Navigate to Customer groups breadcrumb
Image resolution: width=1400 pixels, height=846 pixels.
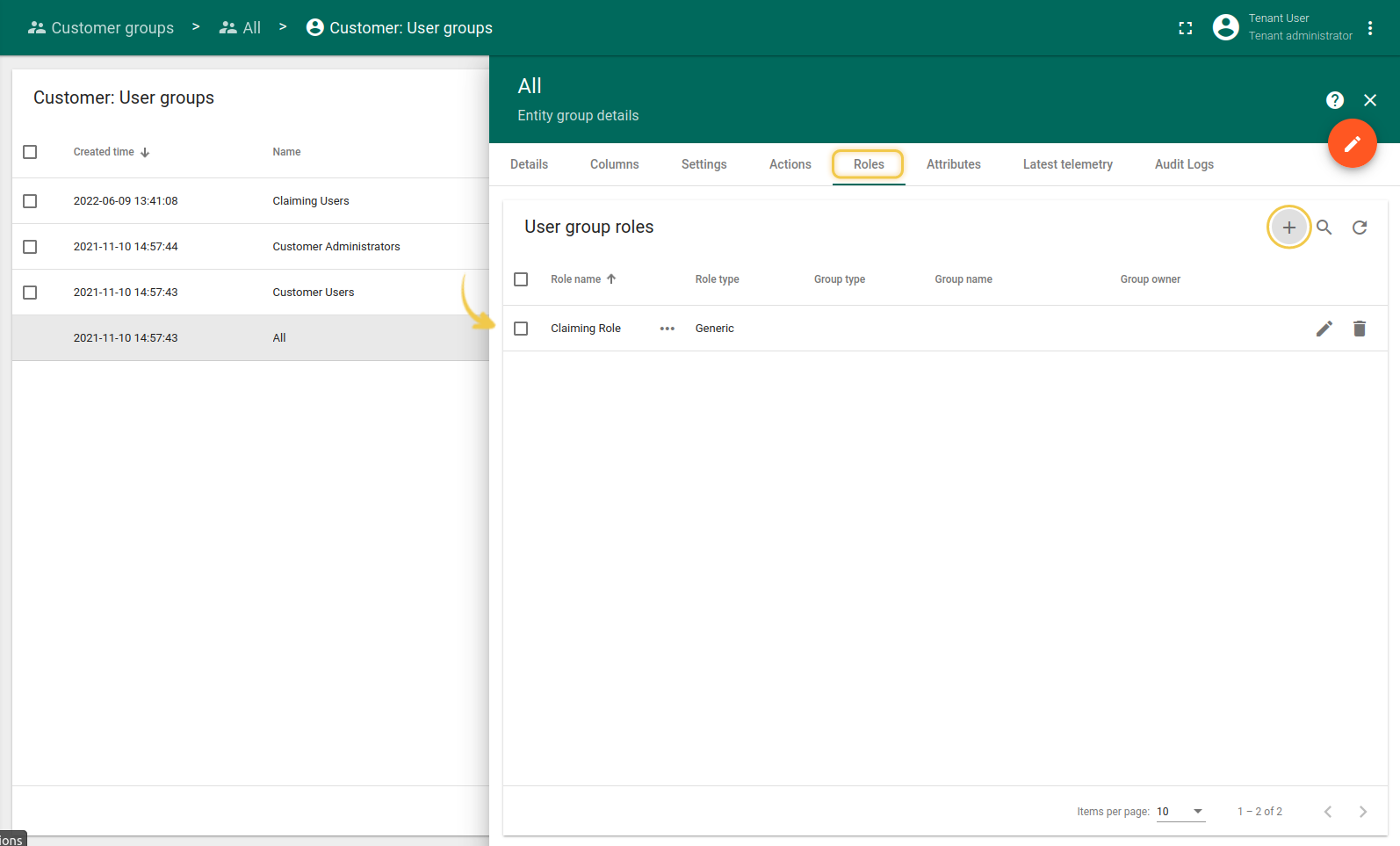click(x=112, y=28)
